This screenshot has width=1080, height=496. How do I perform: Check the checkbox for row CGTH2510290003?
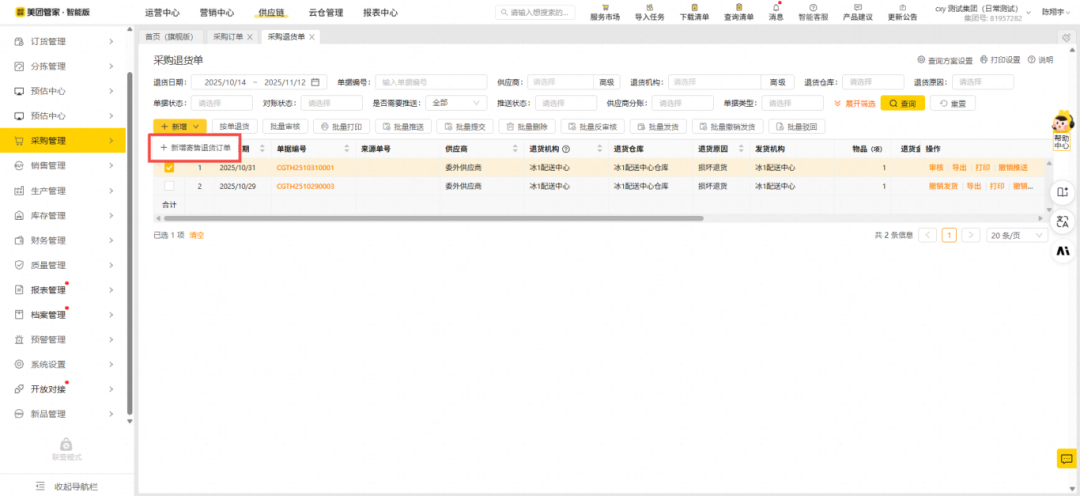[x=169, y=186]
